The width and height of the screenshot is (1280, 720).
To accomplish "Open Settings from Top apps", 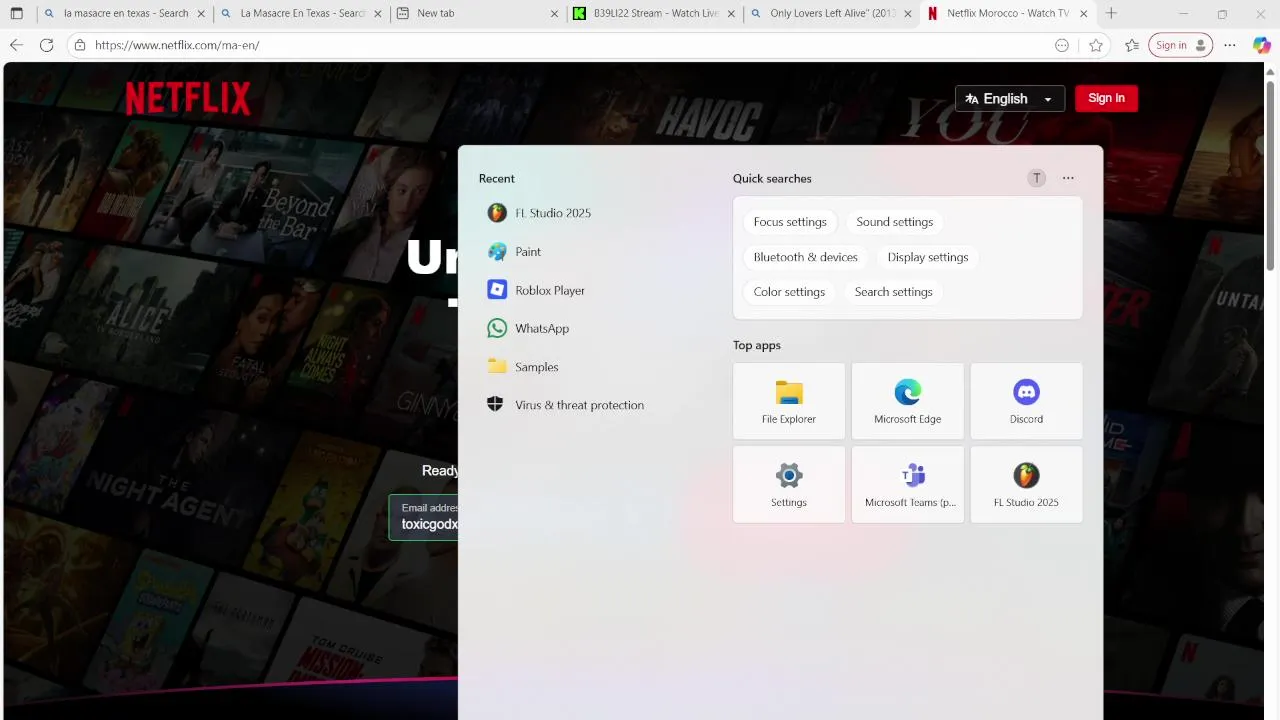I will [789, 484].
